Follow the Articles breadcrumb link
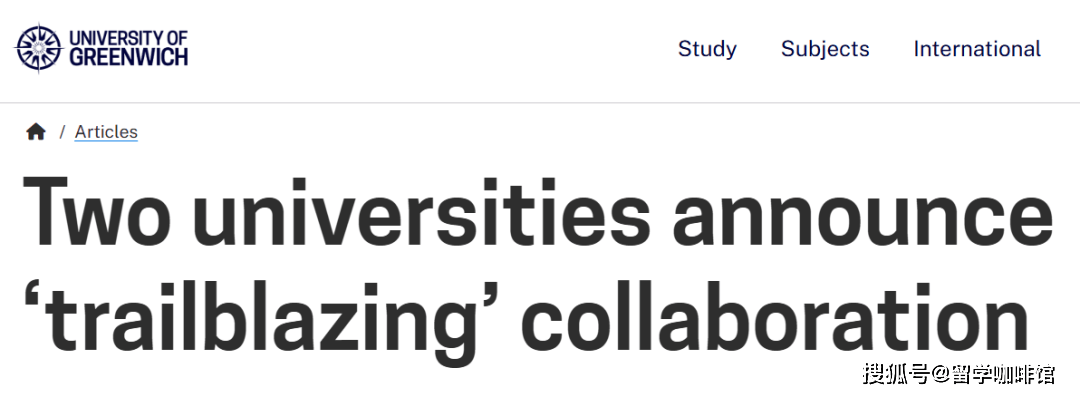Viewport: 1080px width, 397px height. (106, 132)
